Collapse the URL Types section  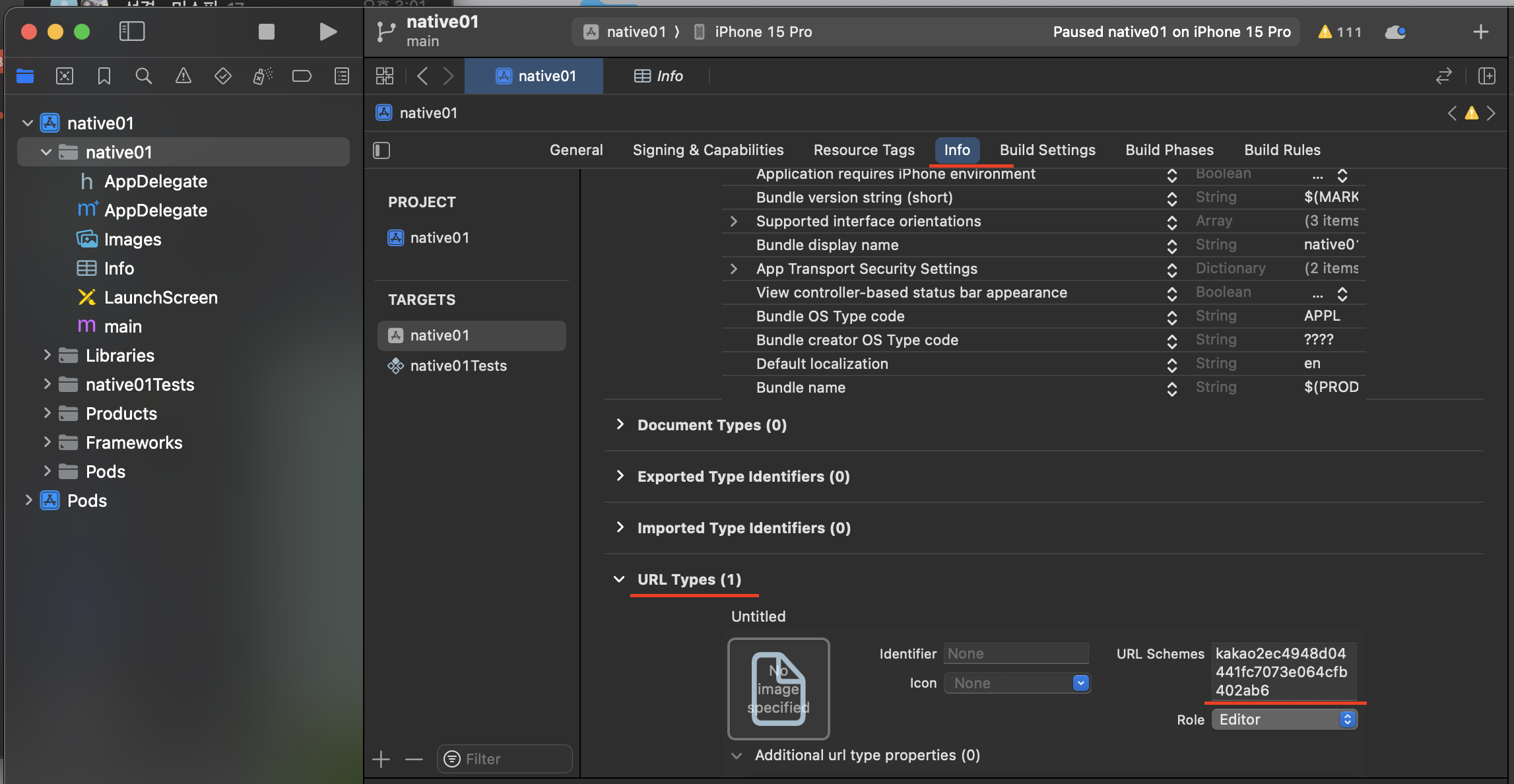coord(619,579)
